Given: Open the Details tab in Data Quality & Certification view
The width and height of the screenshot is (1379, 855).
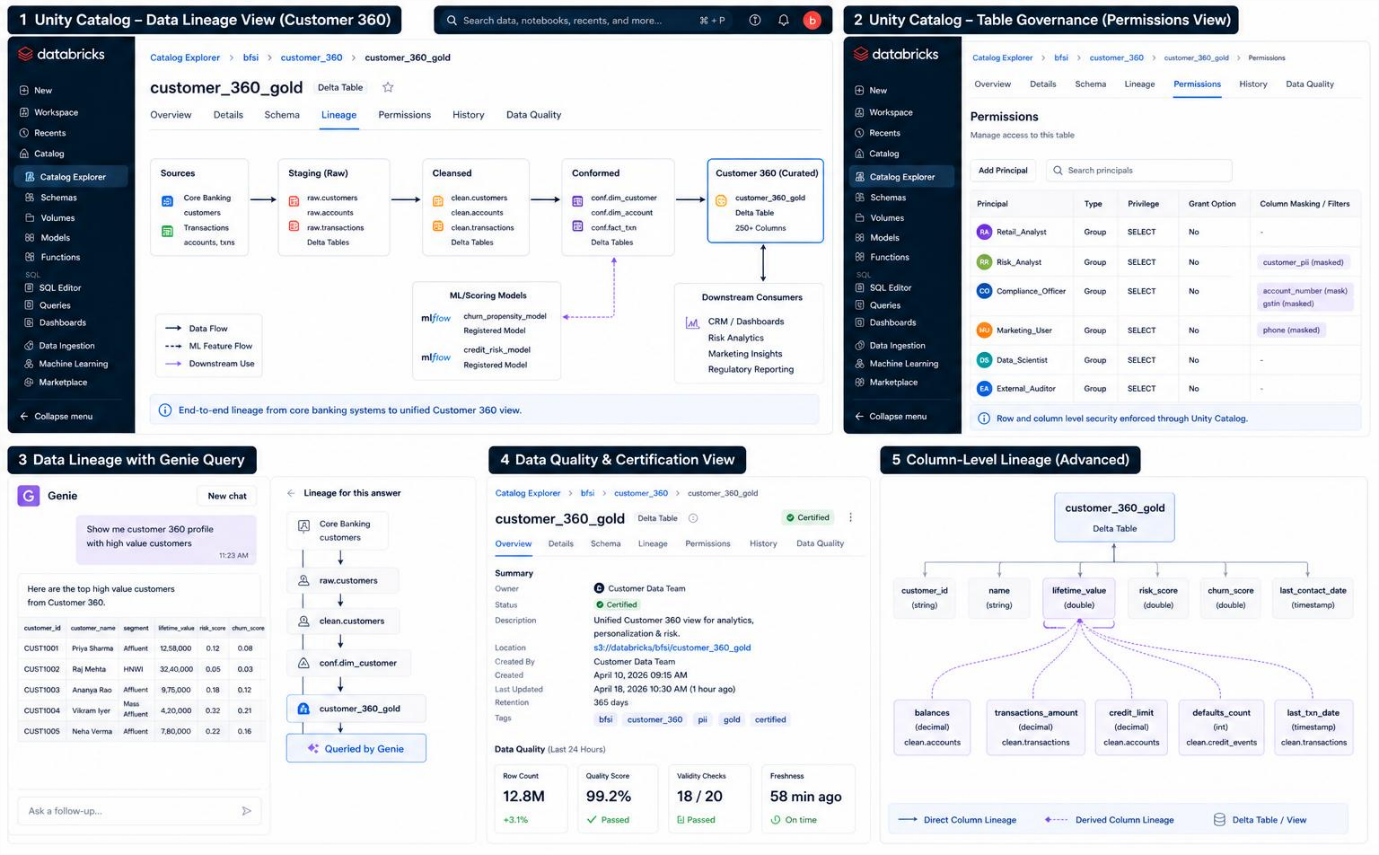Looking at the screenshot, I should [561, 544].
